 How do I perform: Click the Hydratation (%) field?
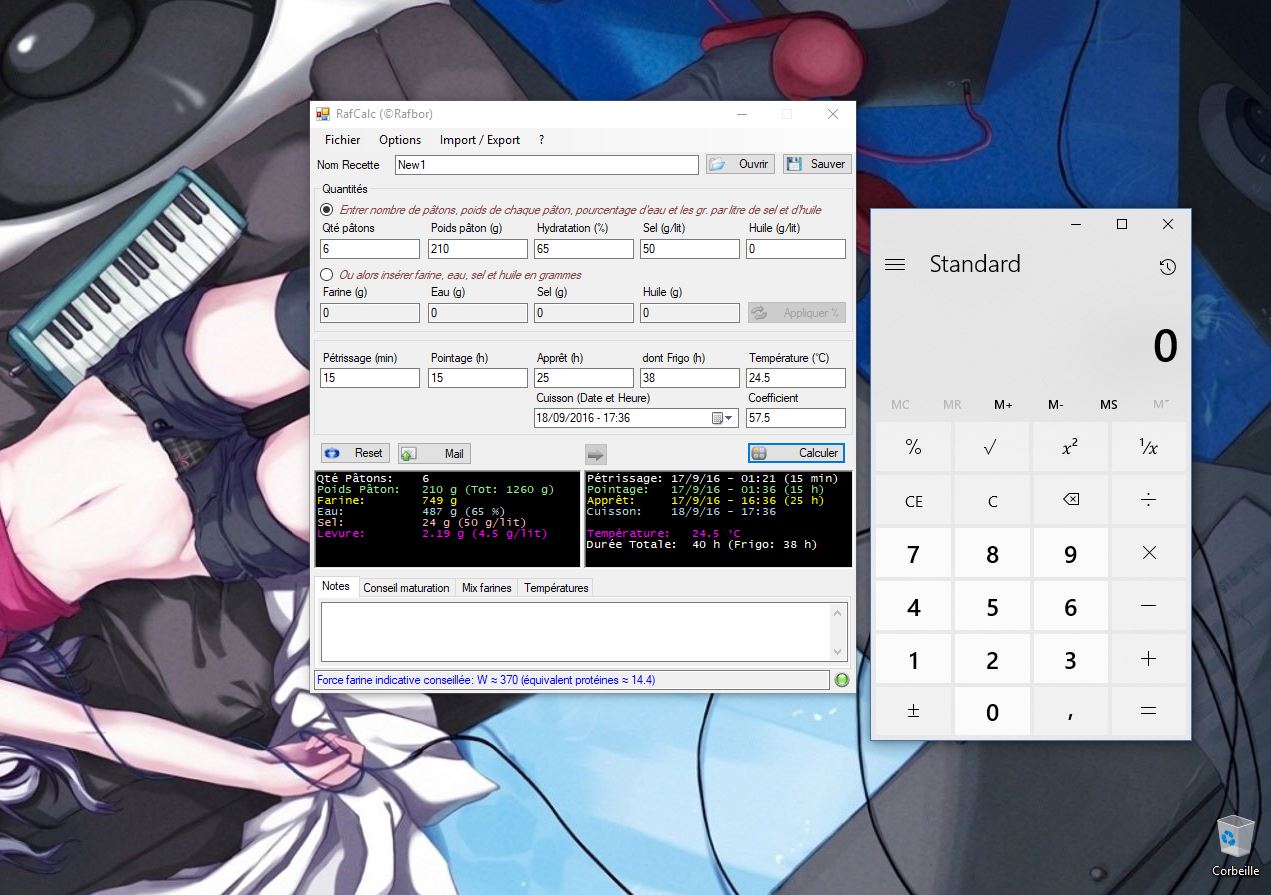pyautogui.click(x=584, y=249)
